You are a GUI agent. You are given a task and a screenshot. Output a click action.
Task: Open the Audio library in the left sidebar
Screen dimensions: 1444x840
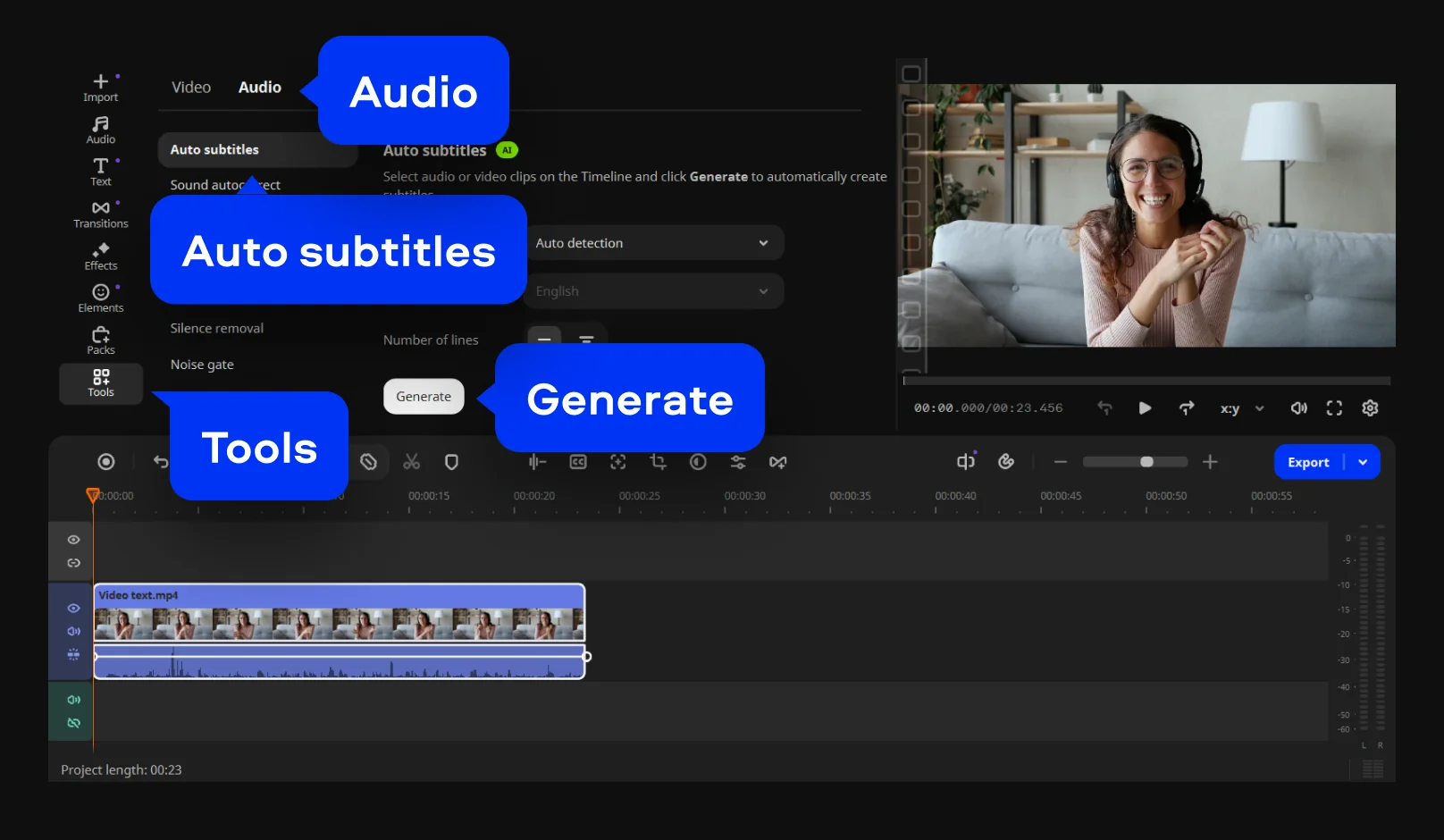(101, 130)
